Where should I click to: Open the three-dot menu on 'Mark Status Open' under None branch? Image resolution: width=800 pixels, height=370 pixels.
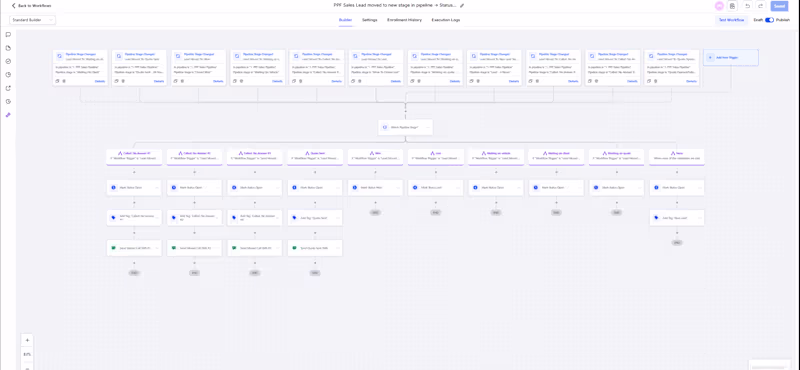click(700, 188)
